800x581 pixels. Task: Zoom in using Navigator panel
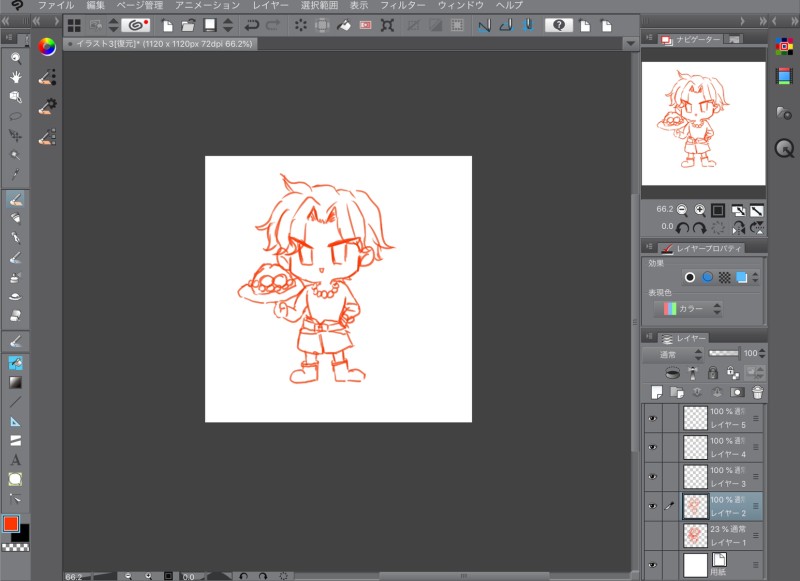(700, 210)
